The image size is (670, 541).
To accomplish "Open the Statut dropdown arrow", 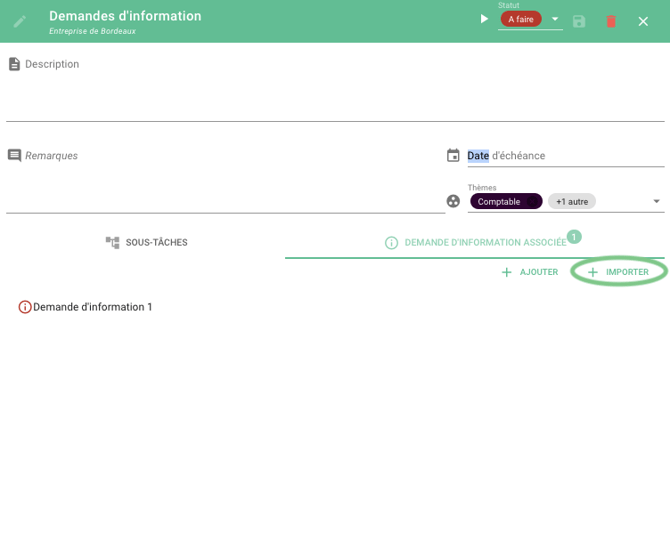I will click(x=555, y=19).
